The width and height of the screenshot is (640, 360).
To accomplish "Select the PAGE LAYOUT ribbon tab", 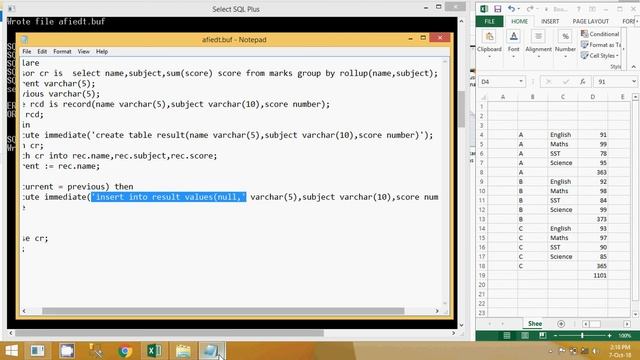I will point(590,21).
